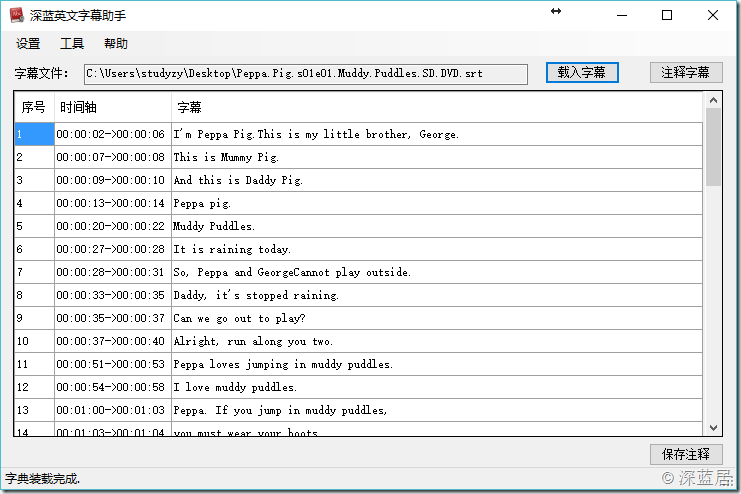Select row number 3 cell
The image size is (741, 494).
[x=34, y=180]
